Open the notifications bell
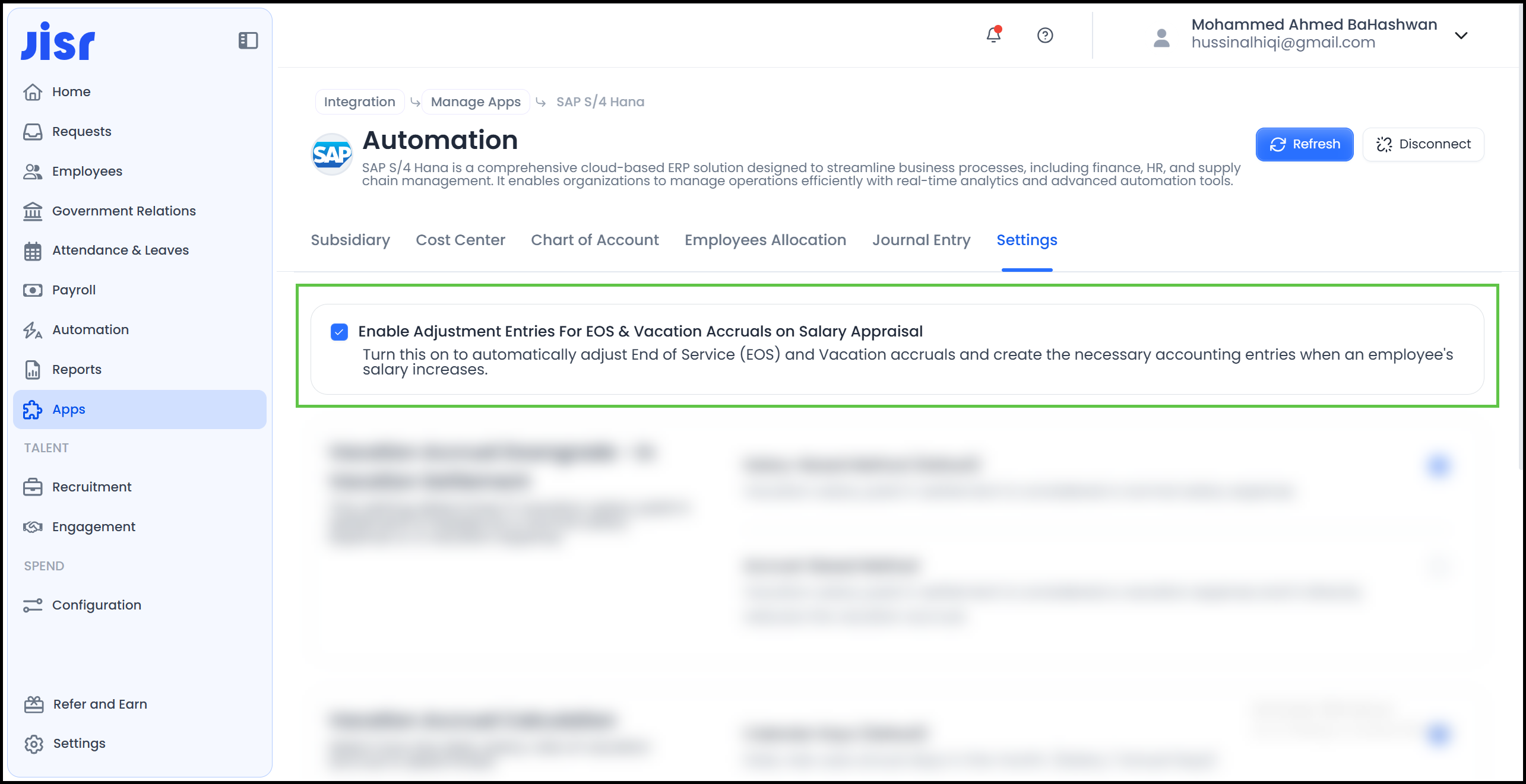Image resolution: width=1526 pixels, height=784 pixels. (993, 35)
